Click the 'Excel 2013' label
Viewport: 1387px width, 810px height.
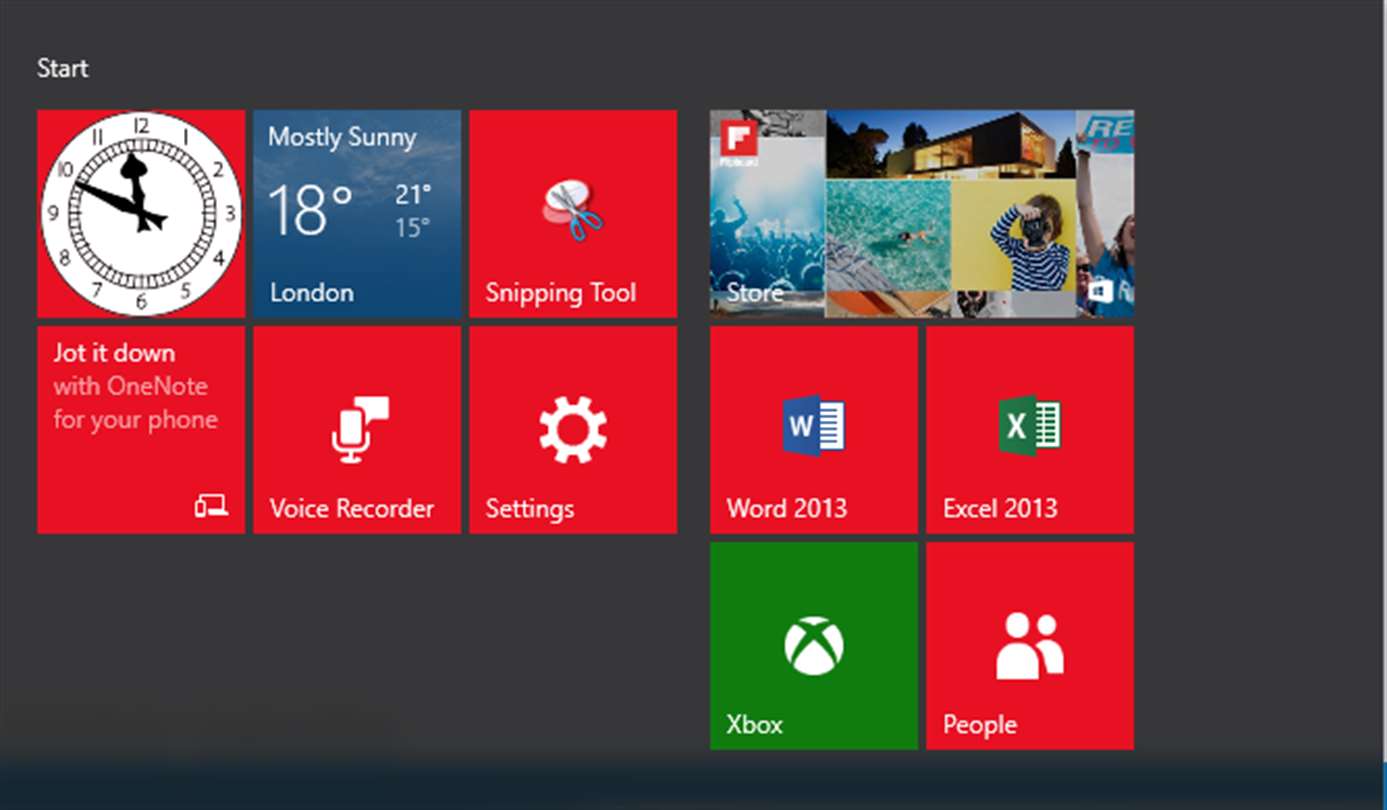(x=1000, y=508)
